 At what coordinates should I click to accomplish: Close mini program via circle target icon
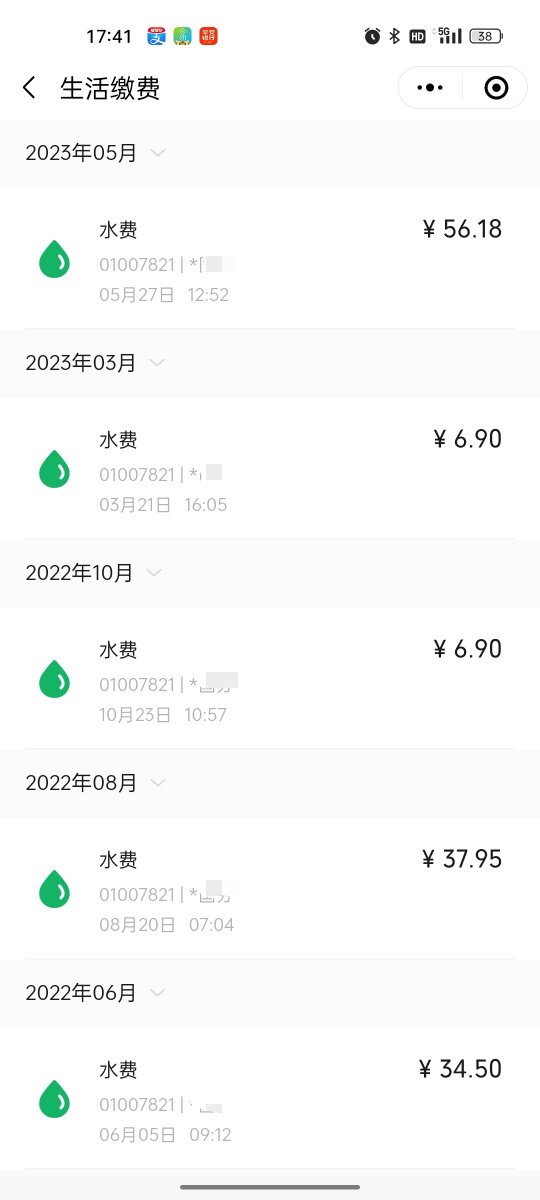[x=496, y=88]
